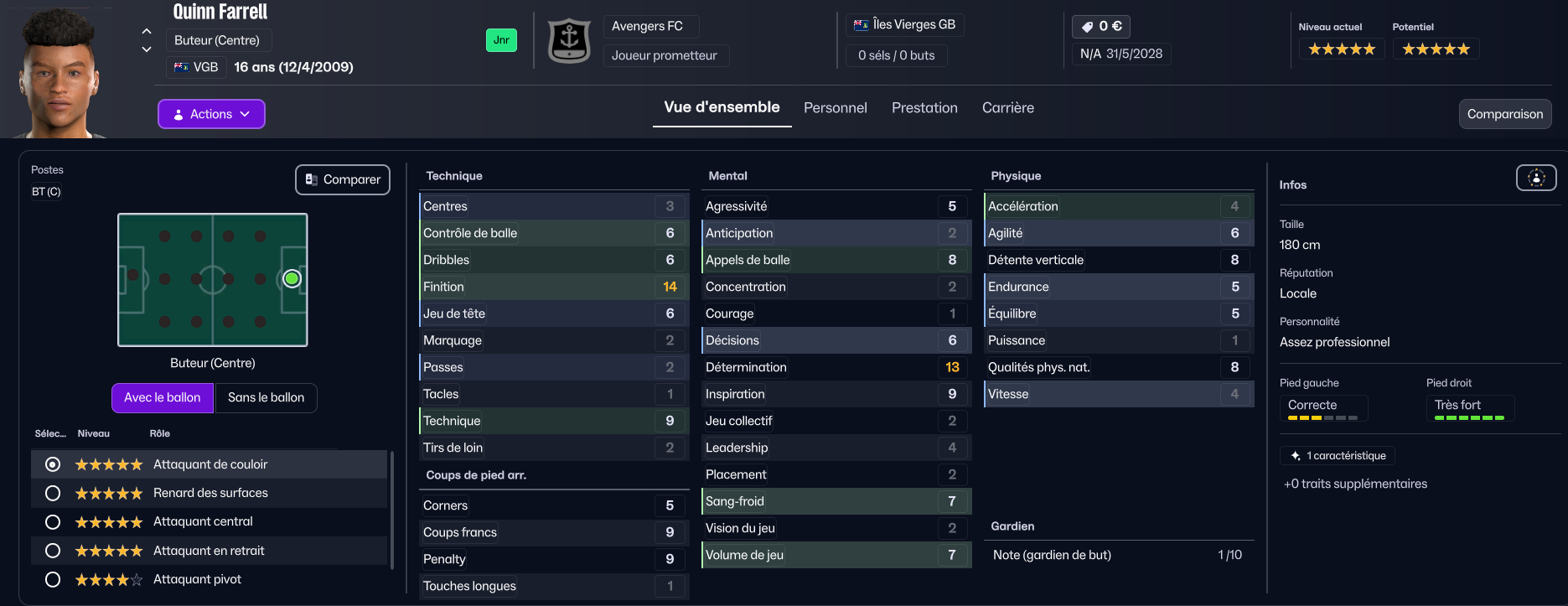Click the green Jnr junior badge
The width and height of the screenshot is (1568, 606).
pos(501,40)
